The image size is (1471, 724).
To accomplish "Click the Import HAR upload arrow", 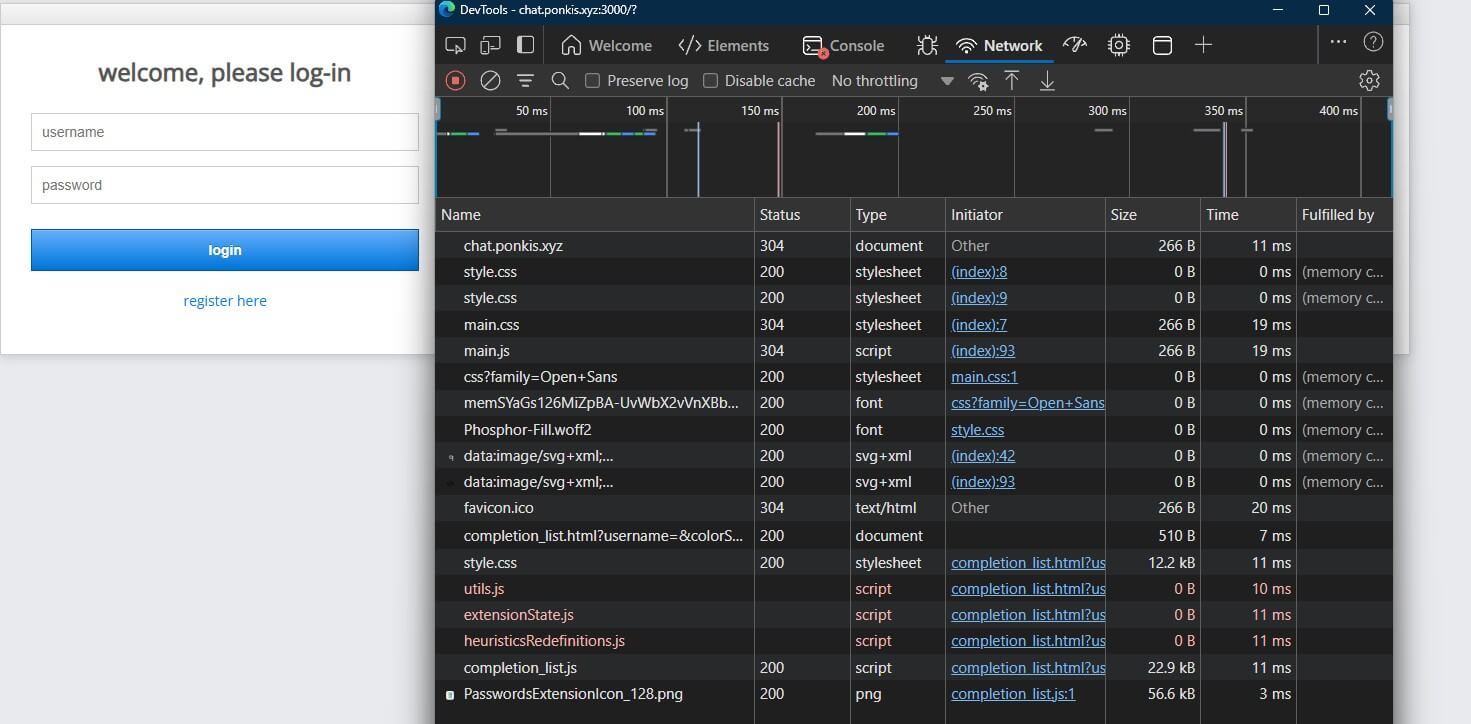I will 1012,81.
